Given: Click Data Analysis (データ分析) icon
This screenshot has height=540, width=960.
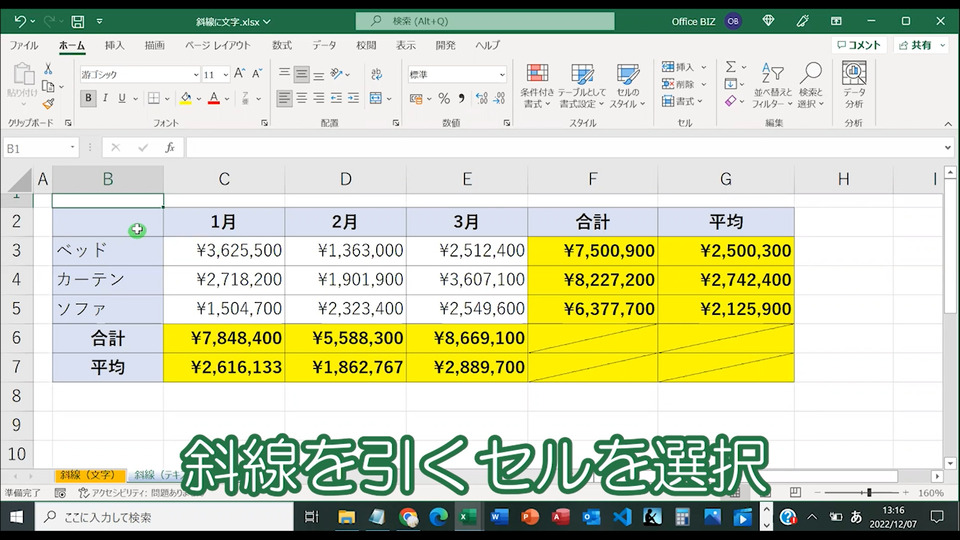Looking at the screenshot, I should pos(854,86).
